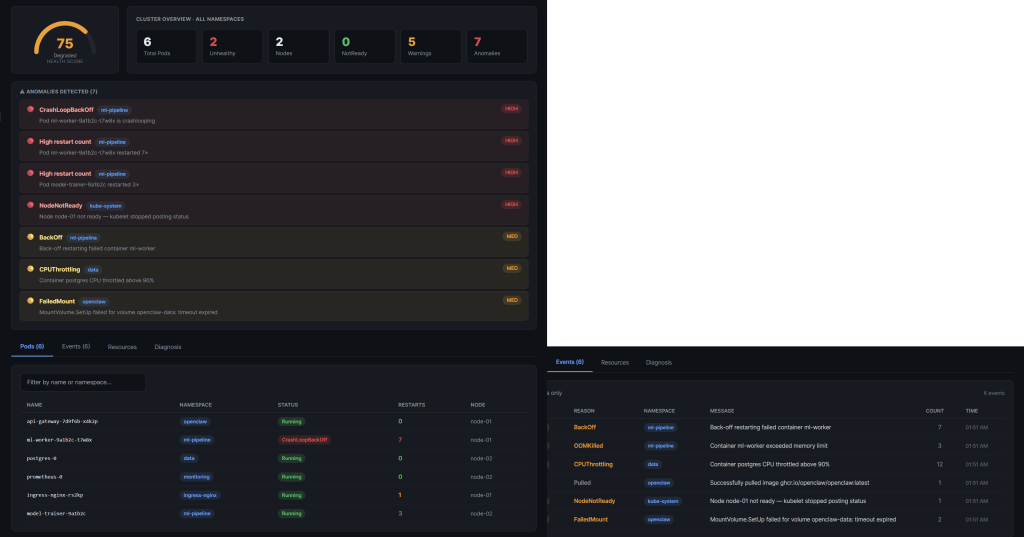
Task: Select the Unhealthy pods summary card
Action: (x=231, y=46)
